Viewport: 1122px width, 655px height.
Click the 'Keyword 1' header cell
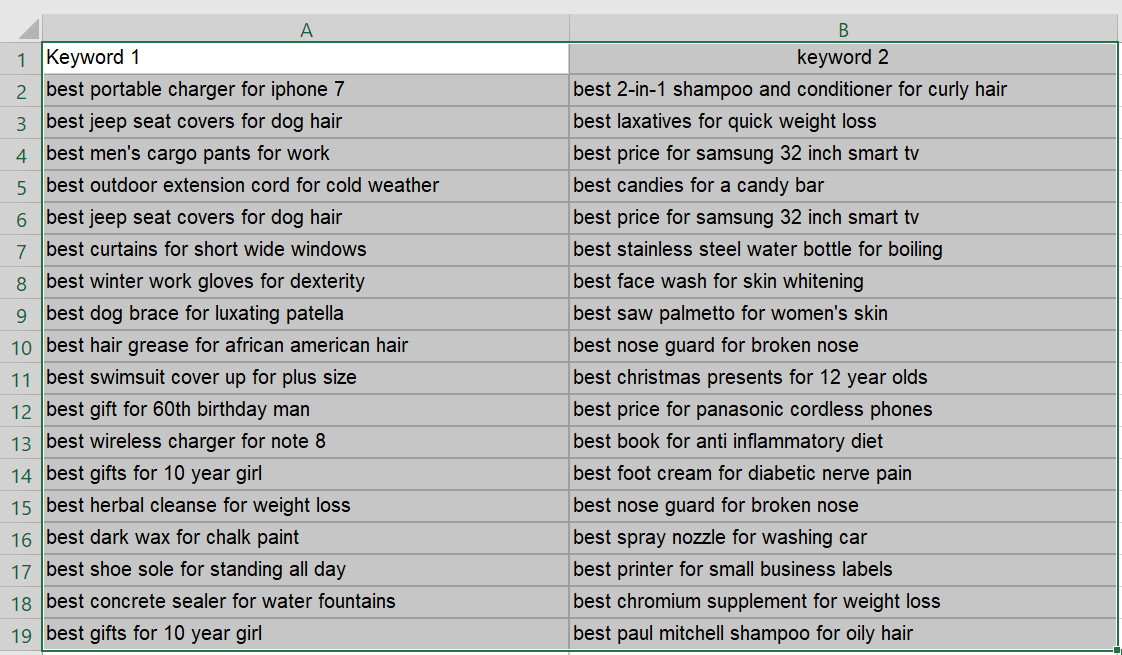tap(306, 58)
